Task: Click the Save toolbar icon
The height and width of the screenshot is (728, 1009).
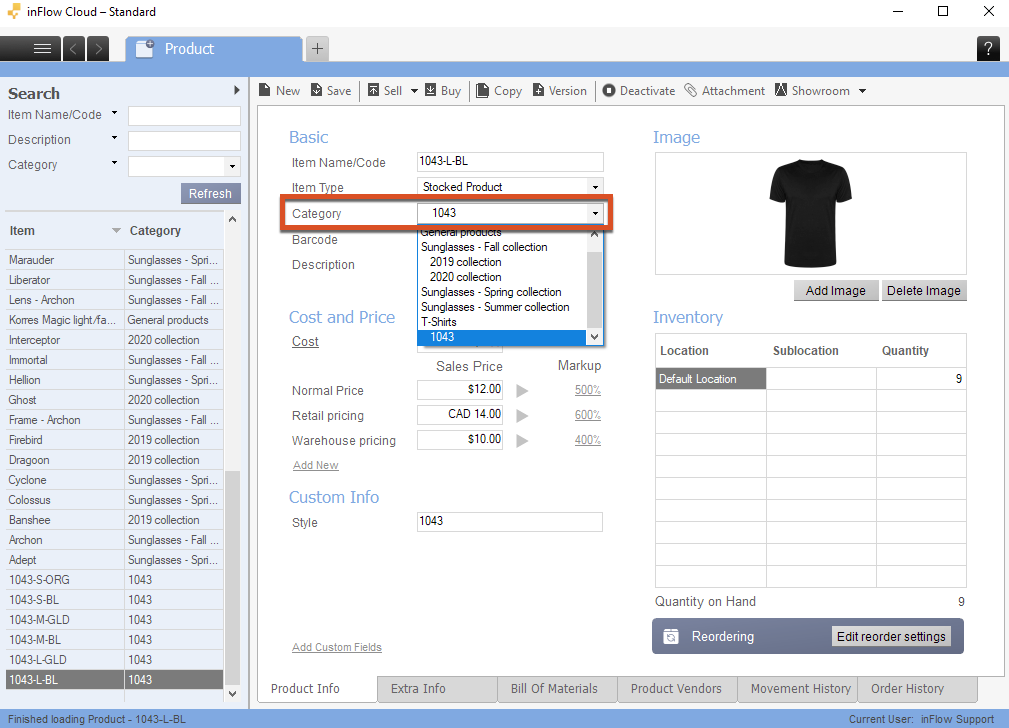Action: [x=317, y=91]
